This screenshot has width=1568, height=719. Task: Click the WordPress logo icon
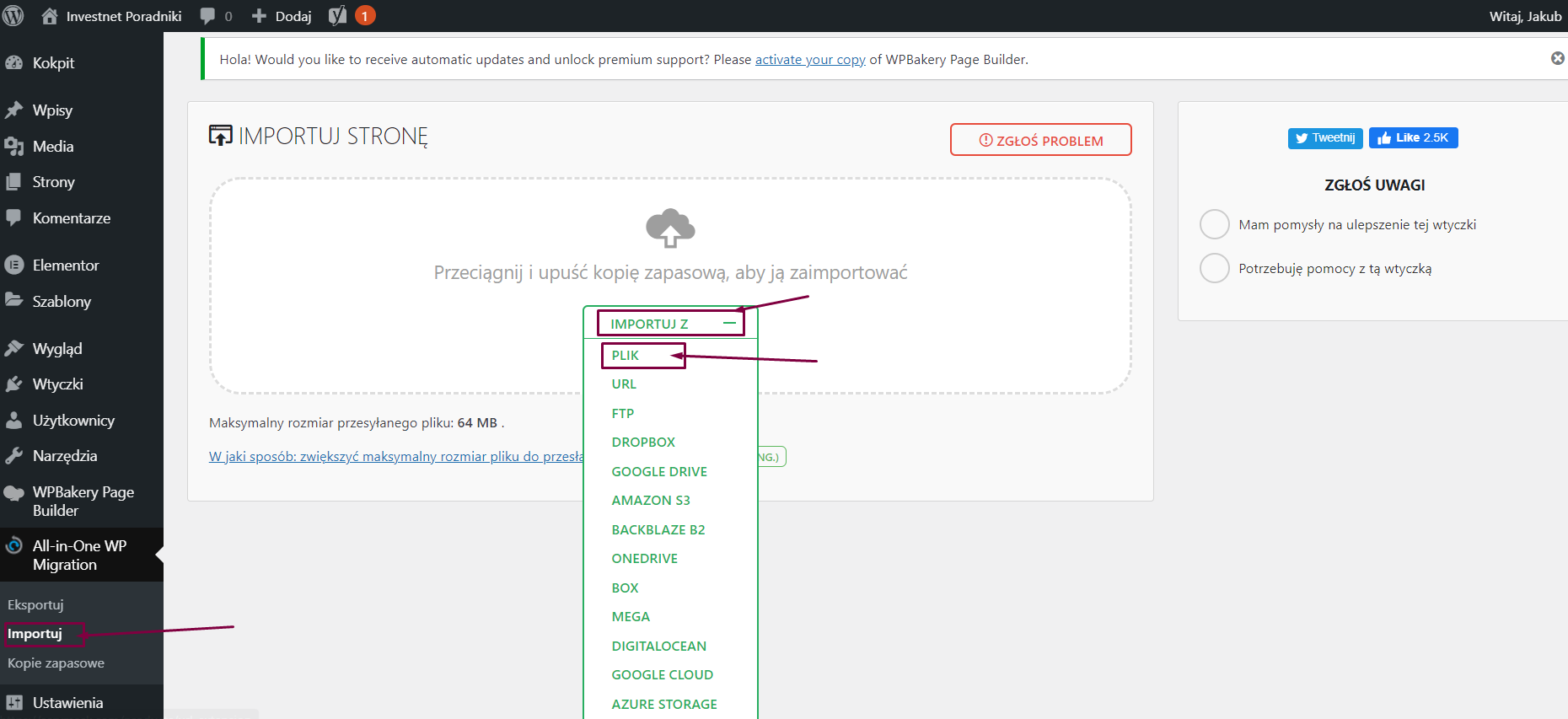pyautogui.click(x=13, y=16)
